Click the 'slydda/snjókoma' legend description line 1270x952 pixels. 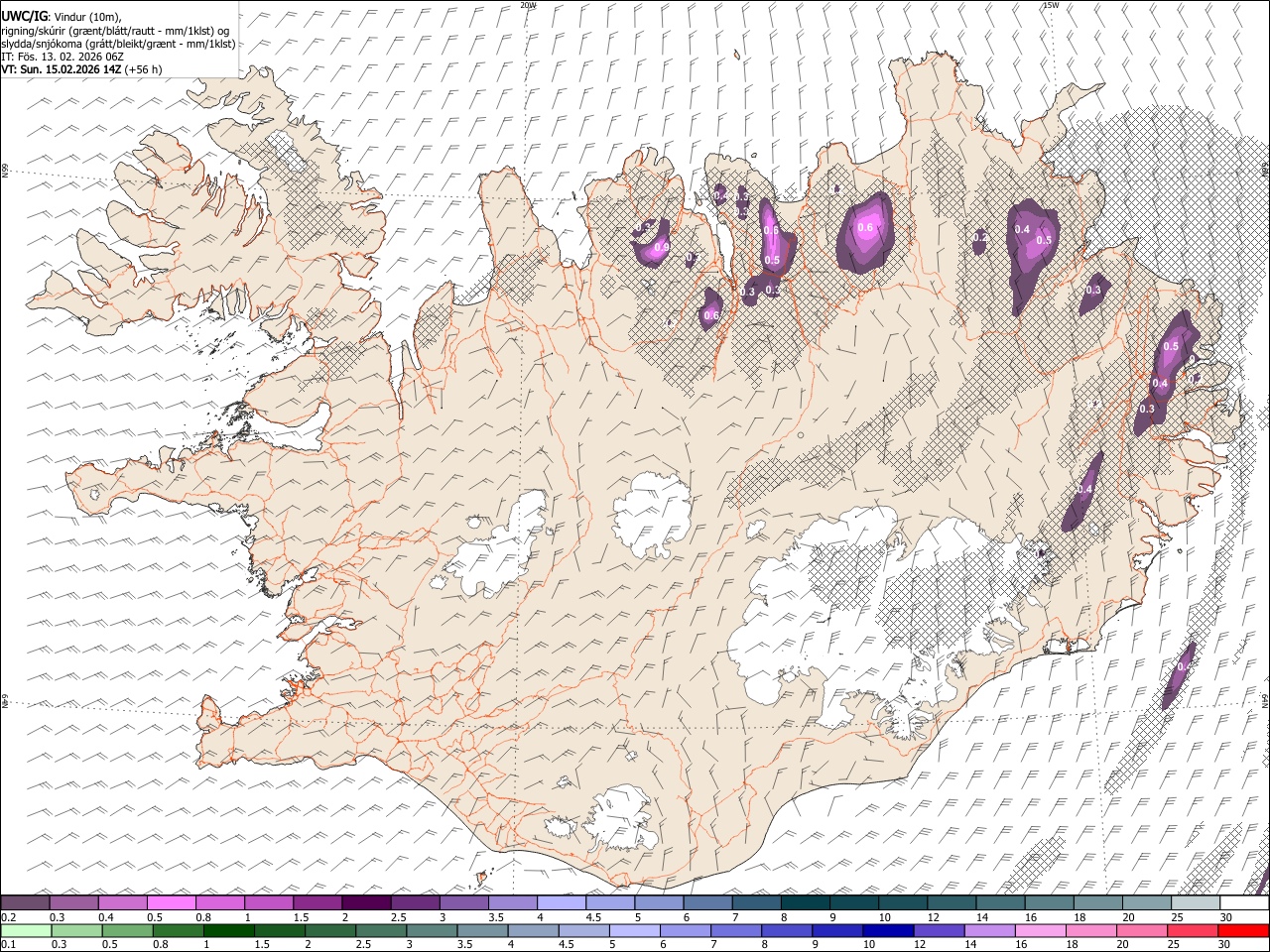(118, 43)
